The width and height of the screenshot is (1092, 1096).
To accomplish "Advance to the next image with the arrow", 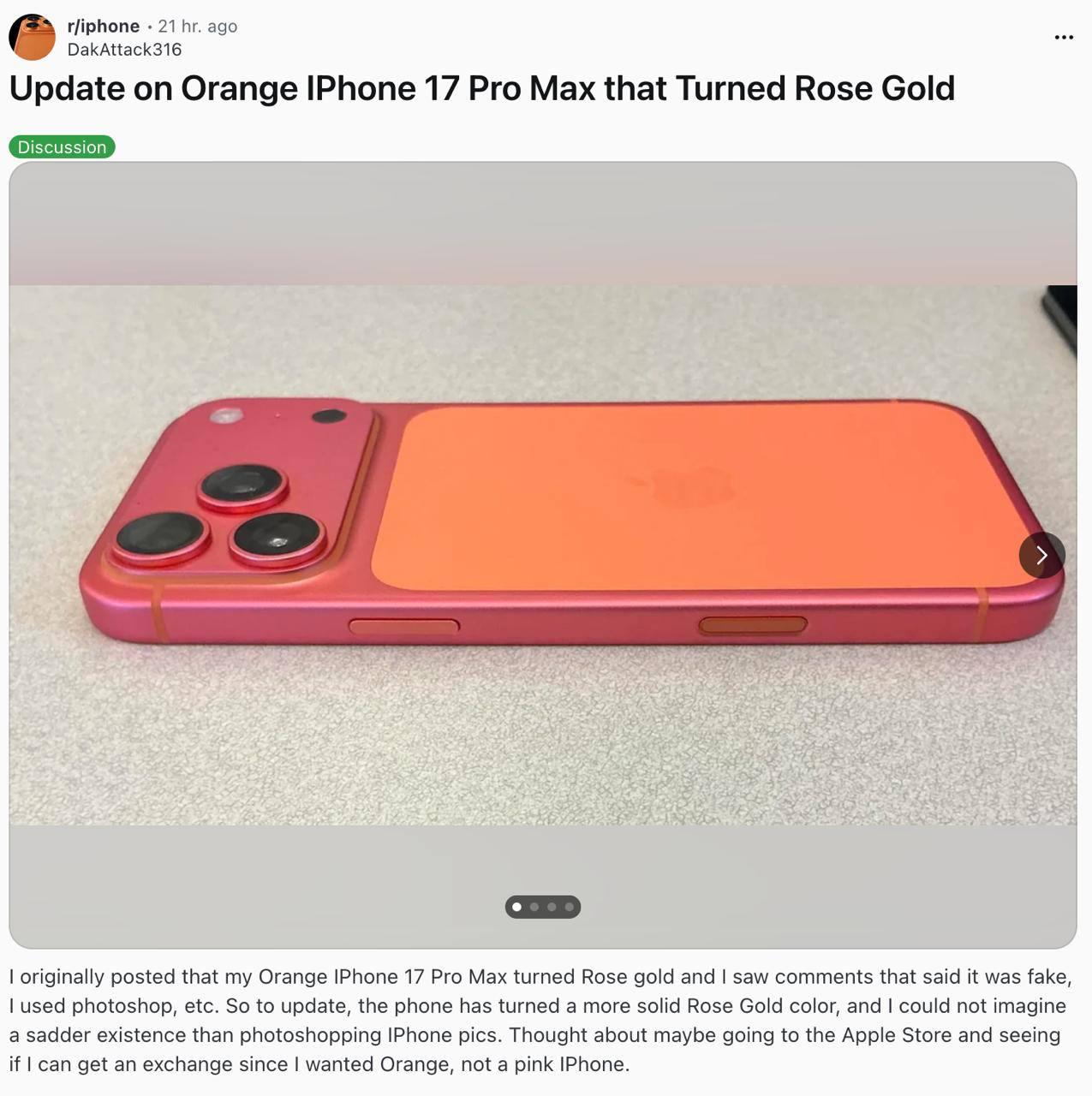I will pos(1041,555).
